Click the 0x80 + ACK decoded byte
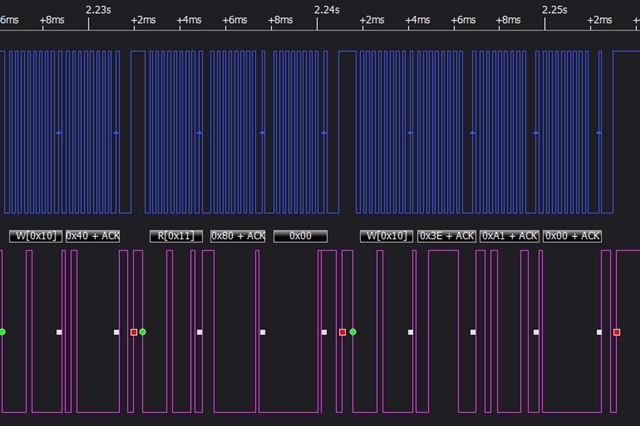 [x=238, y=236]
